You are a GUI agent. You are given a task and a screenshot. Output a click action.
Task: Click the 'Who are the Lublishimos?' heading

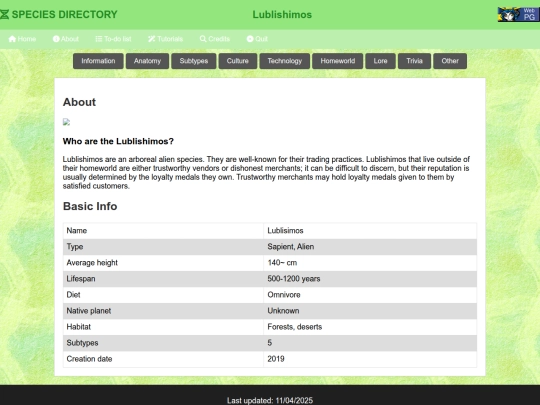[118, 141]
